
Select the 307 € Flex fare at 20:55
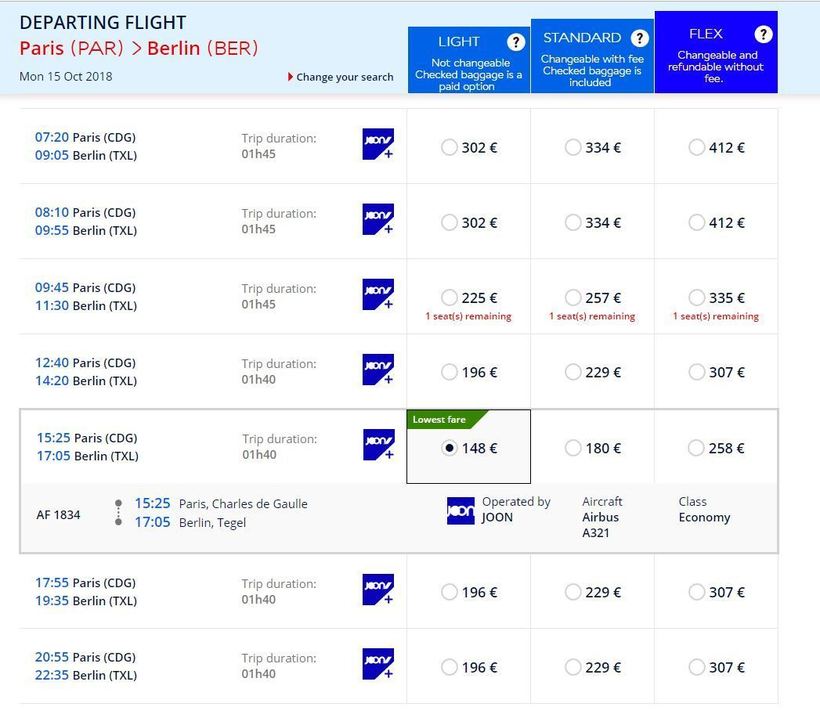click(x=697, y=667)
